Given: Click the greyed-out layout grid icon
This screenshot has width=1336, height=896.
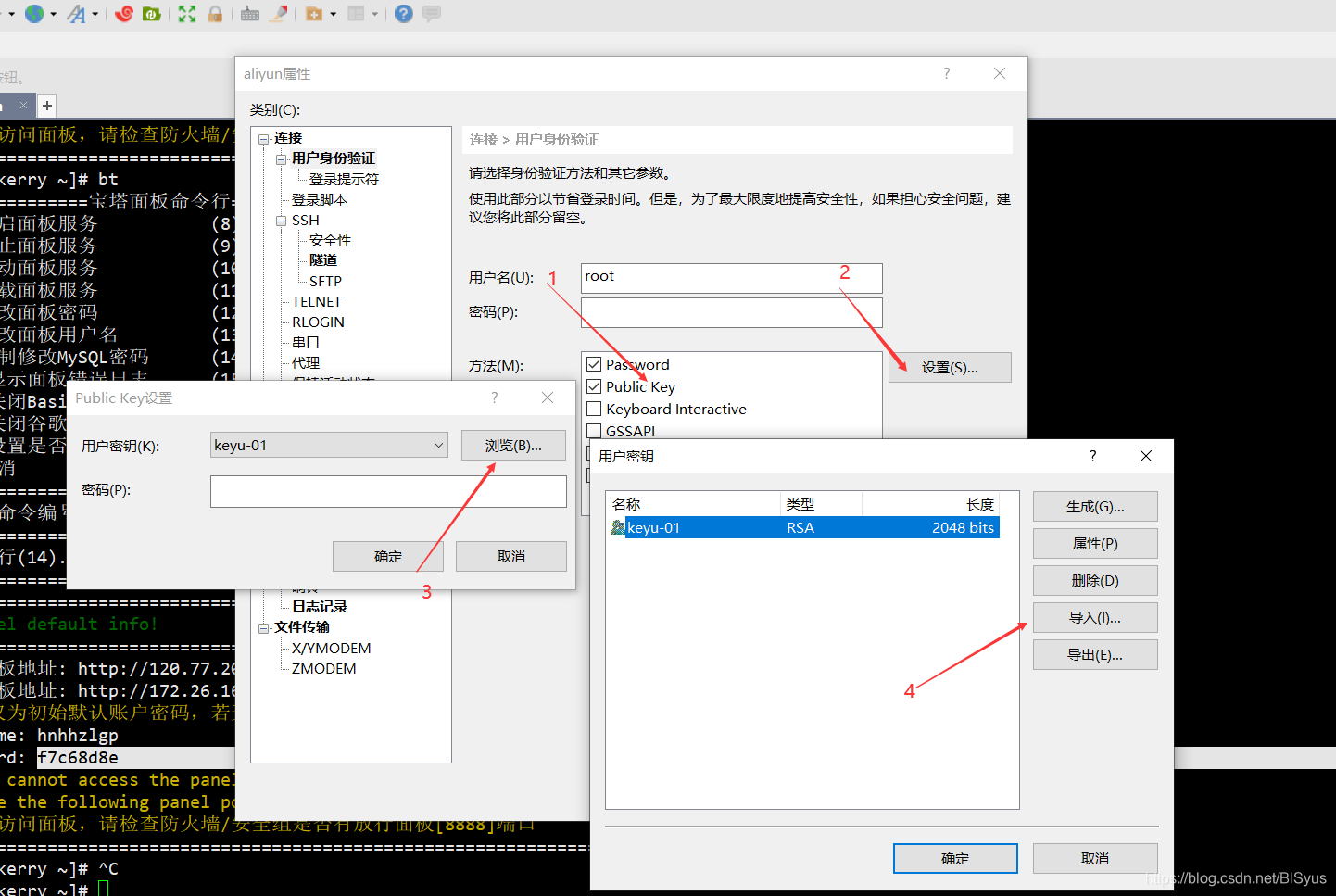Looking at the screenshot, I should [x=356, y=14].
